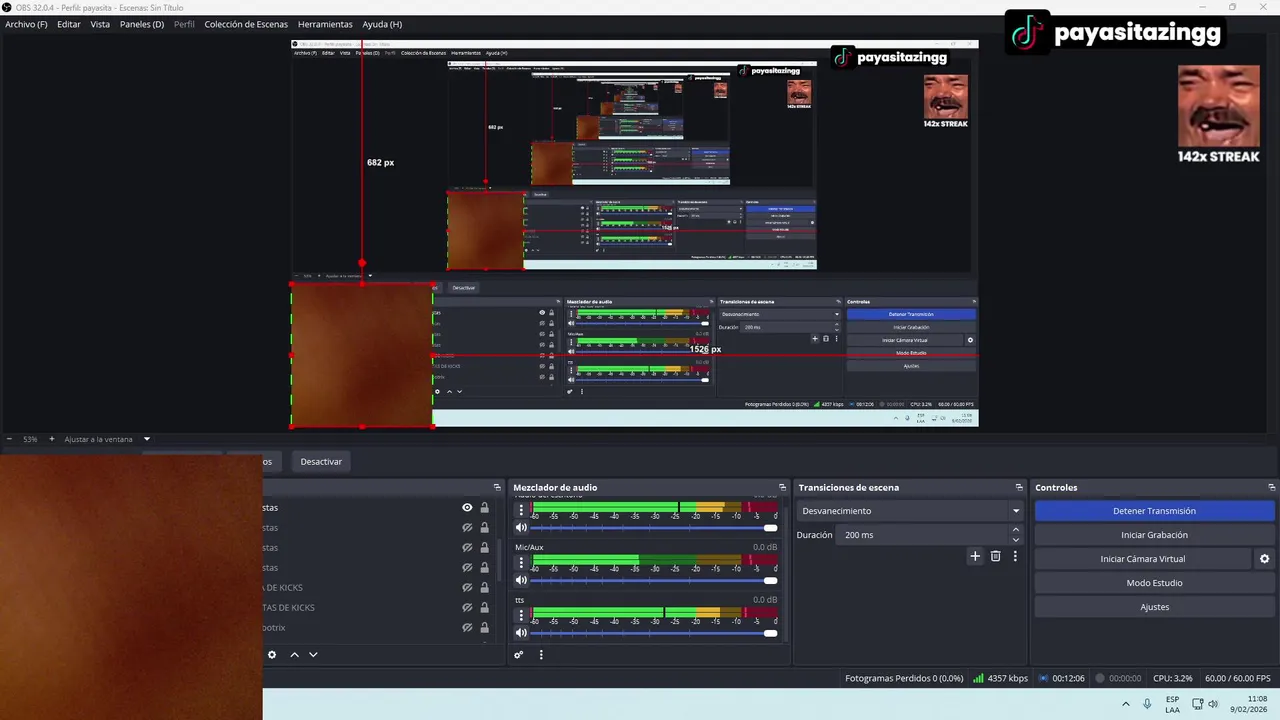Increase Duración with up stepper arrow
This screenshot has height=720, width=1280.
point(1016,530)
